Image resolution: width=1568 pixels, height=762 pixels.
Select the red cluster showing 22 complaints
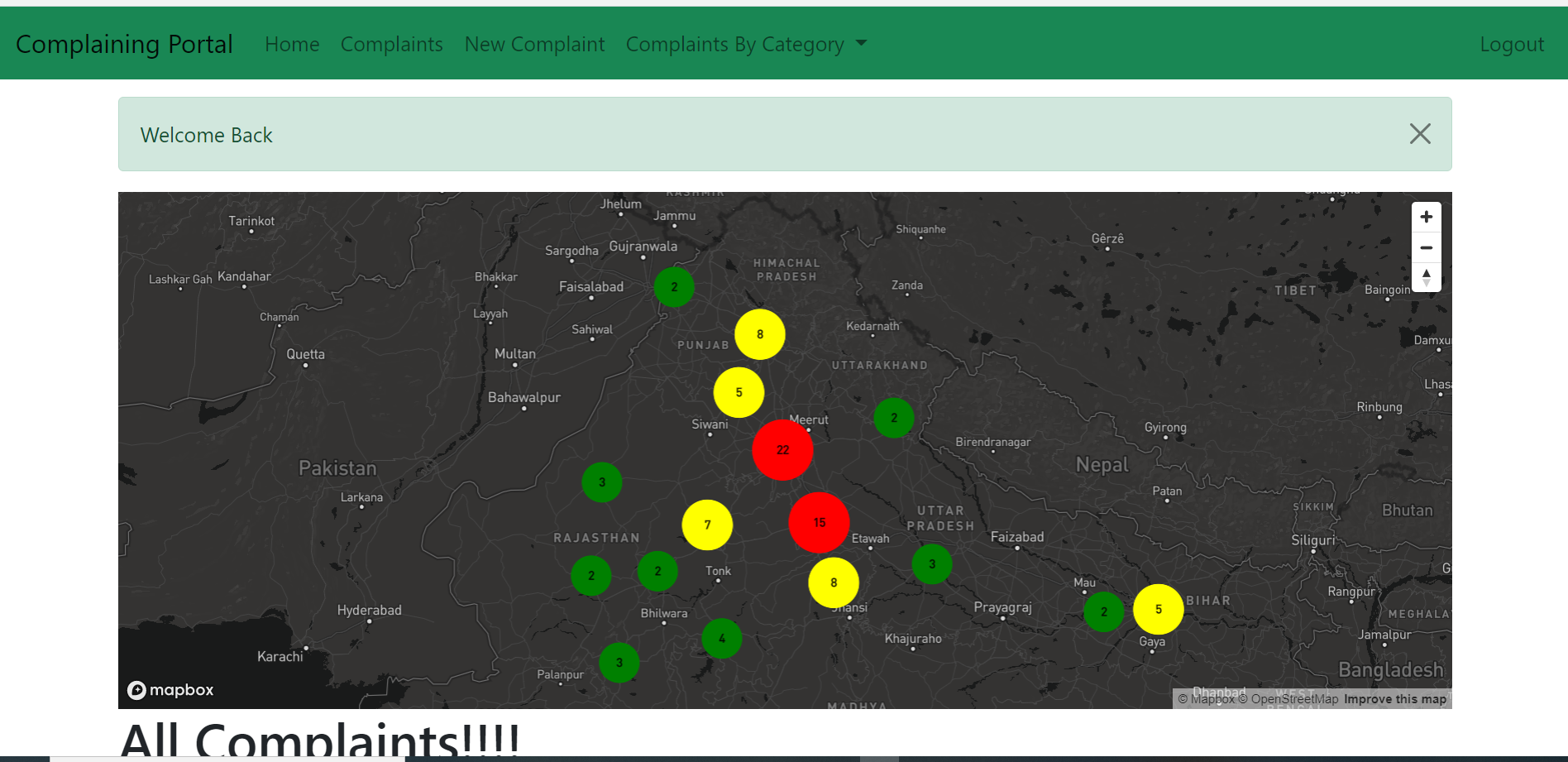(782, 450)
